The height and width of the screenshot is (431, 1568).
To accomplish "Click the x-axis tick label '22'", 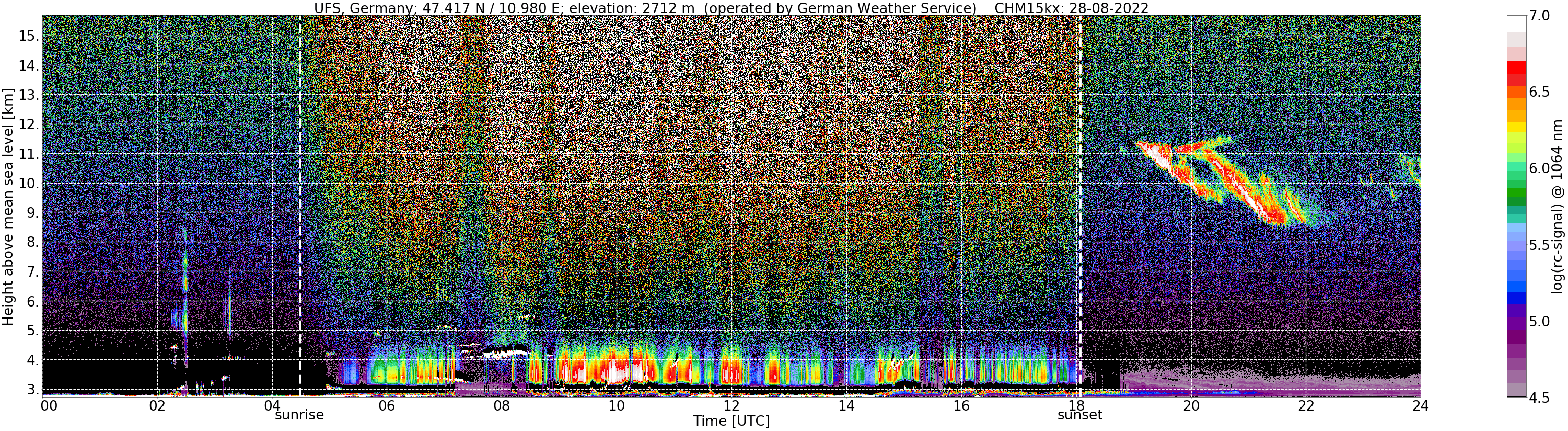I will (x=1305, y=405).
